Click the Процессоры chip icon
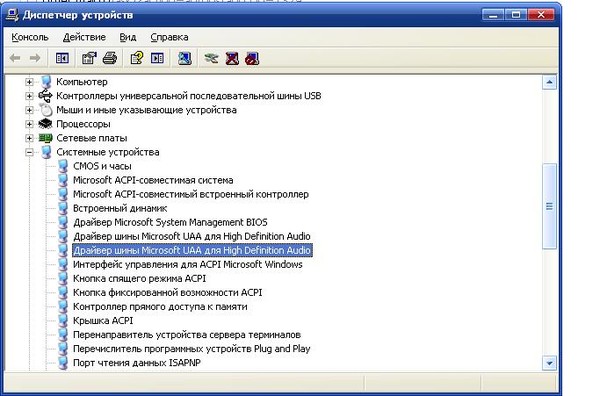This screenshot has width=600, height=396. point(46,124)
